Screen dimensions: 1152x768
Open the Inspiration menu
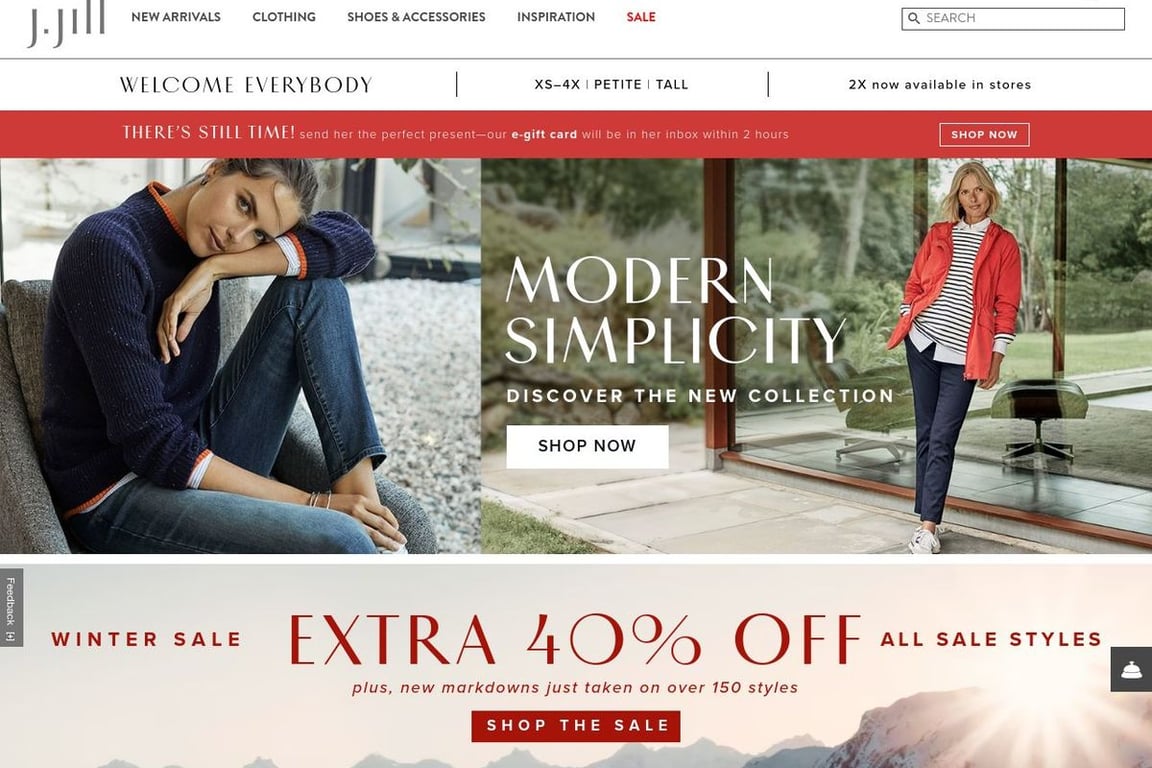click(x=555, y=17)
